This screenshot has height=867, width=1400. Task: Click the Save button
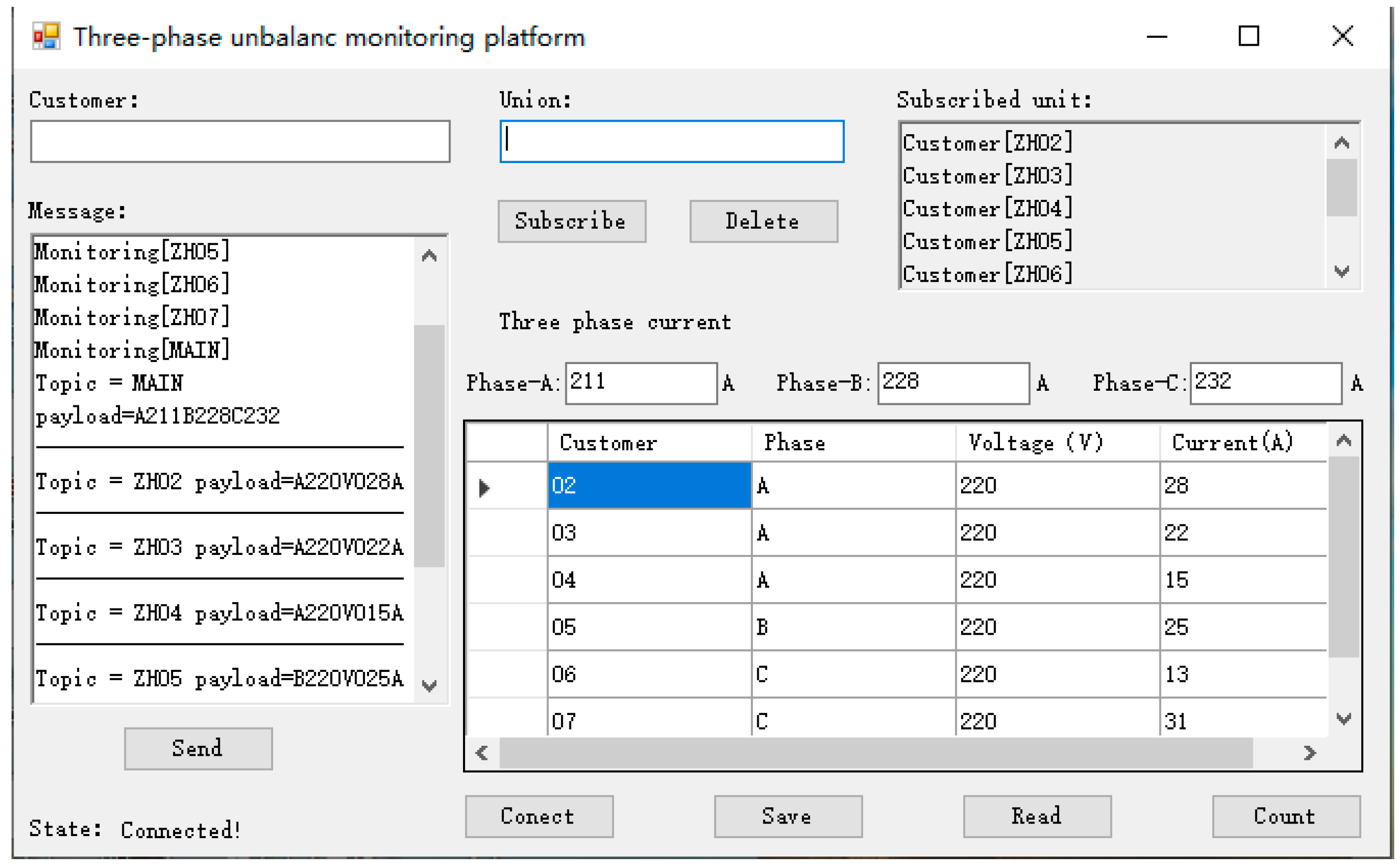pyautogui.click(x=788, y=816)
